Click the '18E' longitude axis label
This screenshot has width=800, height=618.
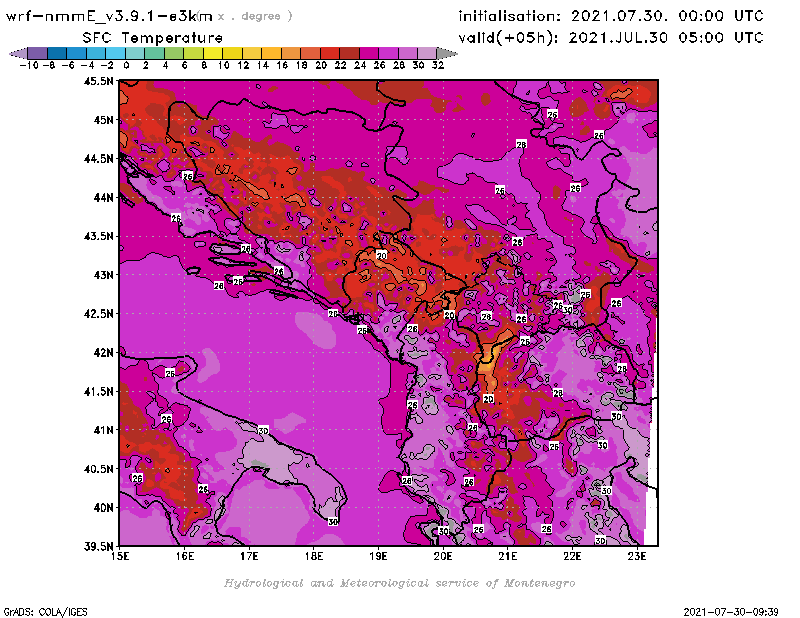pos(314,556)
